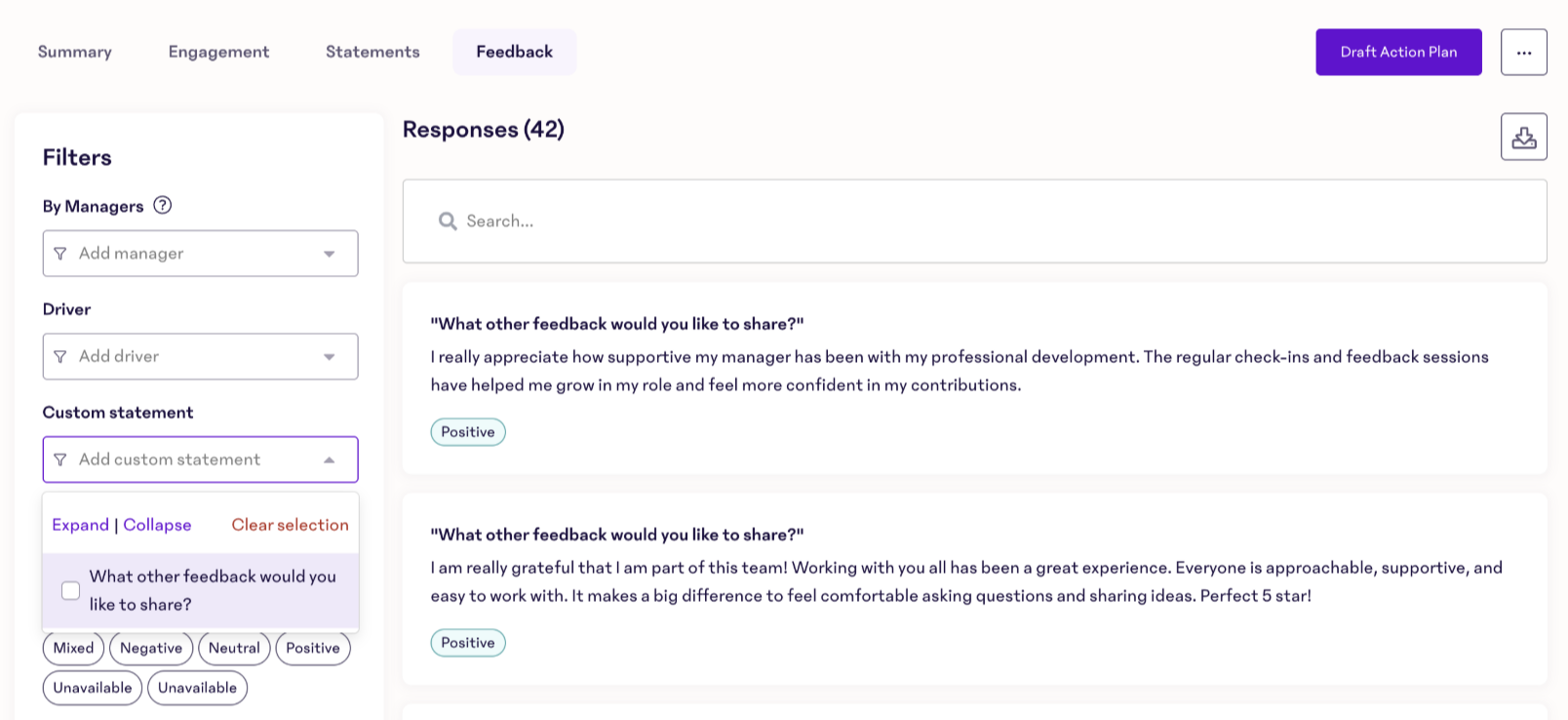This screenshot has height=720, width=1568.
Task: Switch to the Summary tab
Action: click(75, 53)
